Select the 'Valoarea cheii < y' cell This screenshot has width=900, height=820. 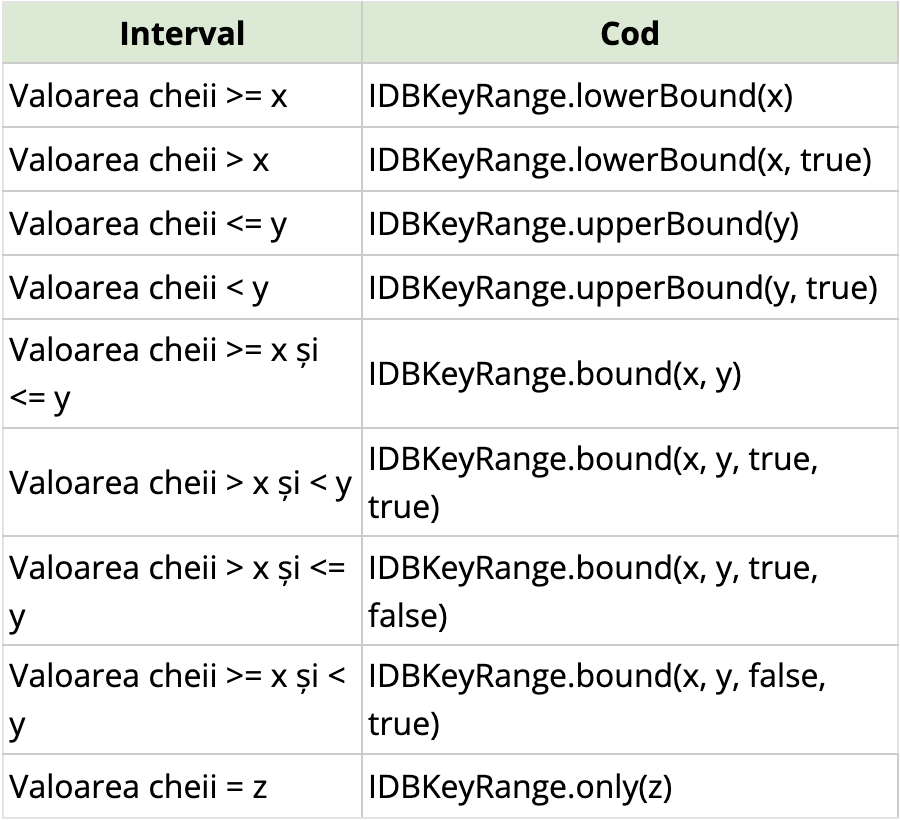182,287
